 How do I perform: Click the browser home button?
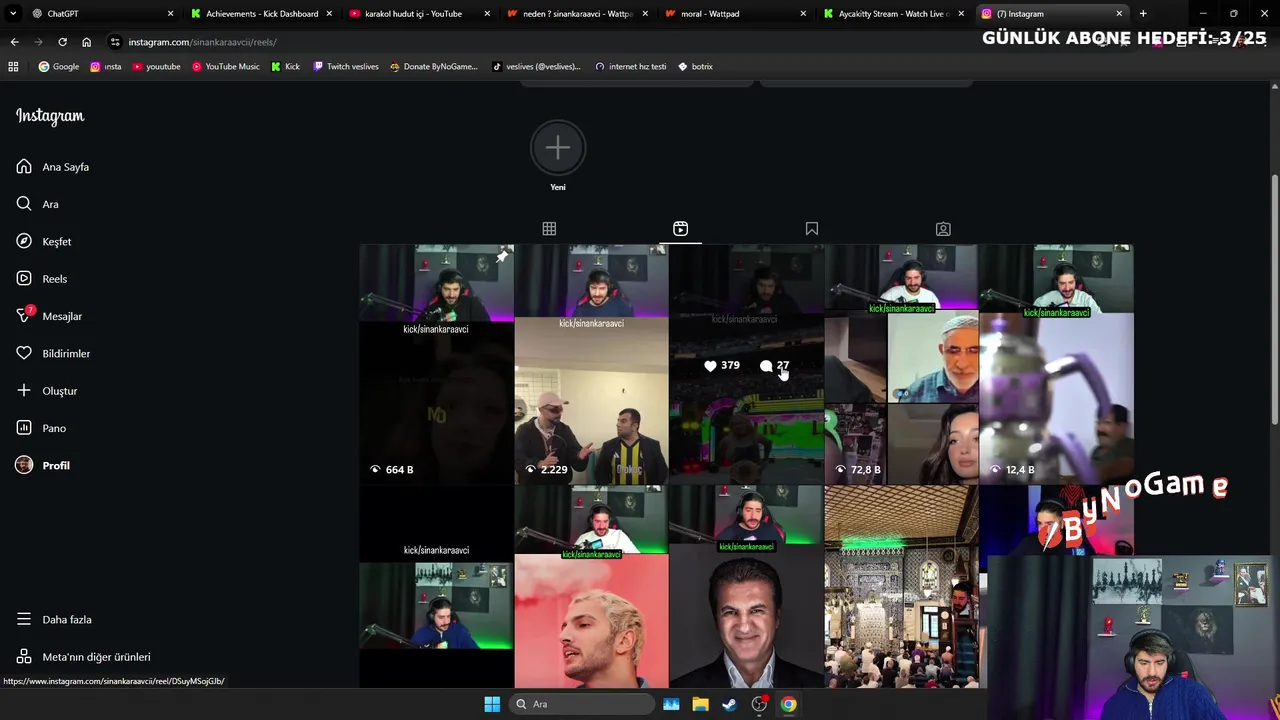[x=86, y=42]
